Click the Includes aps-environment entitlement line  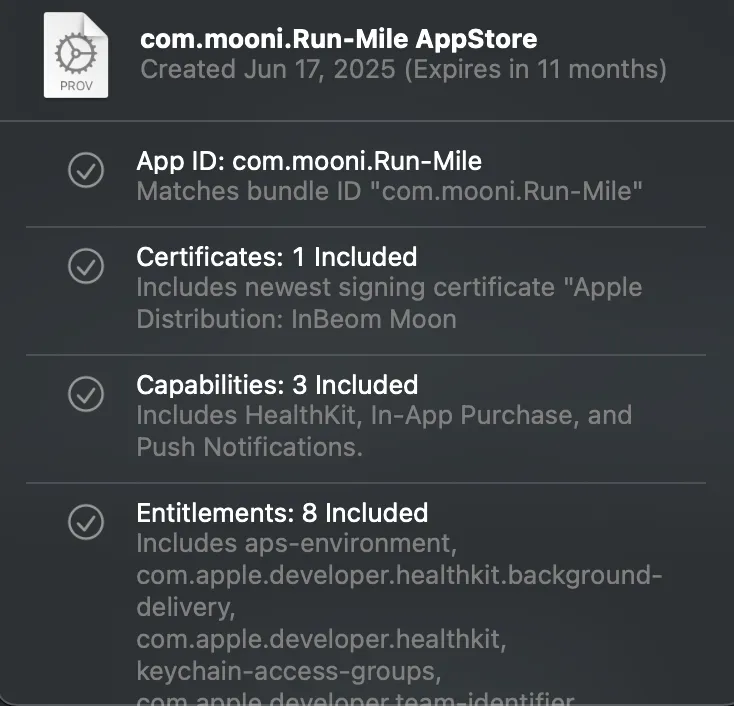(295, 544)
